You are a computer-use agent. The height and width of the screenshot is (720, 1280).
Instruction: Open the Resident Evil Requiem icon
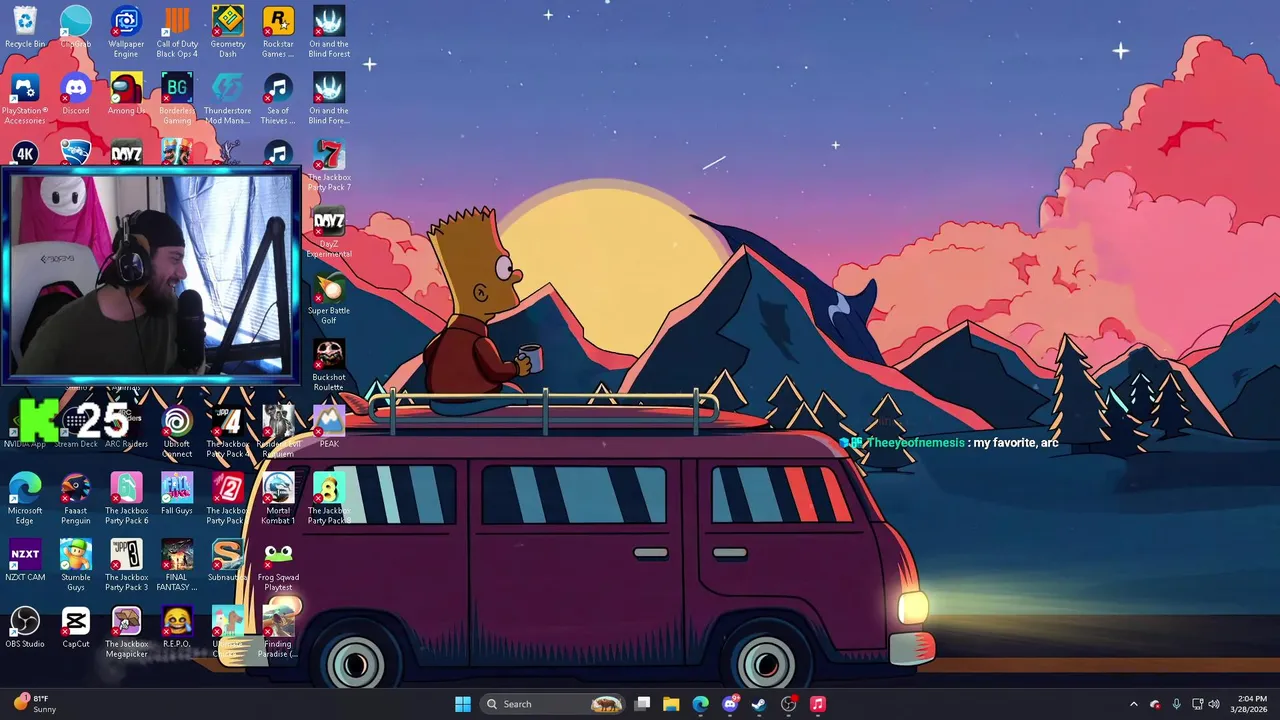coord(278,433)
